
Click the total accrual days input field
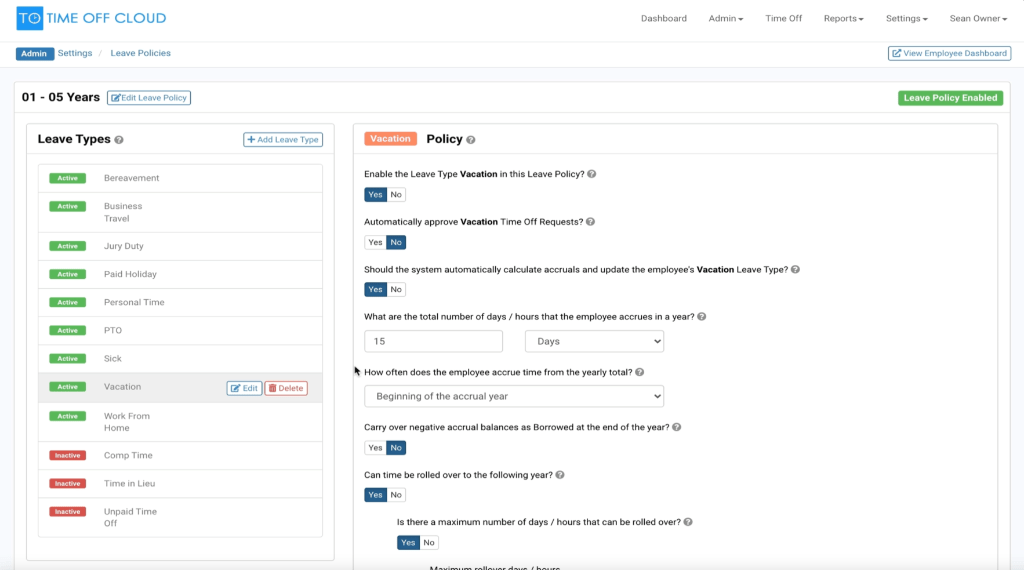[x=434, y=341]
